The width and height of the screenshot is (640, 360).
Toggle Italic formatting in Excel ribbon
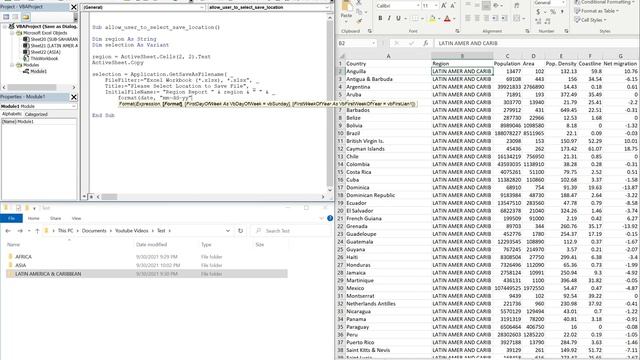pos(389,18)
